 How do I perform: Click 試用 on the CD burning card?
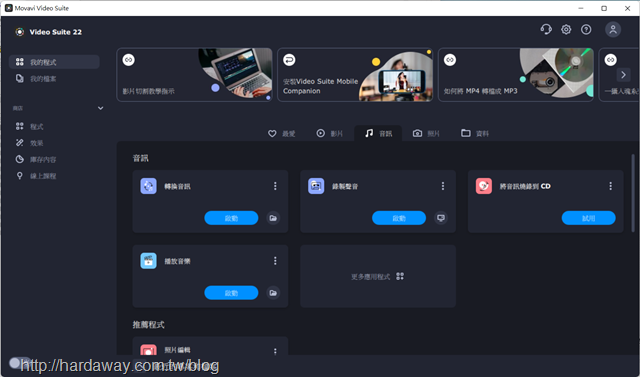click(x=589, y=218)
